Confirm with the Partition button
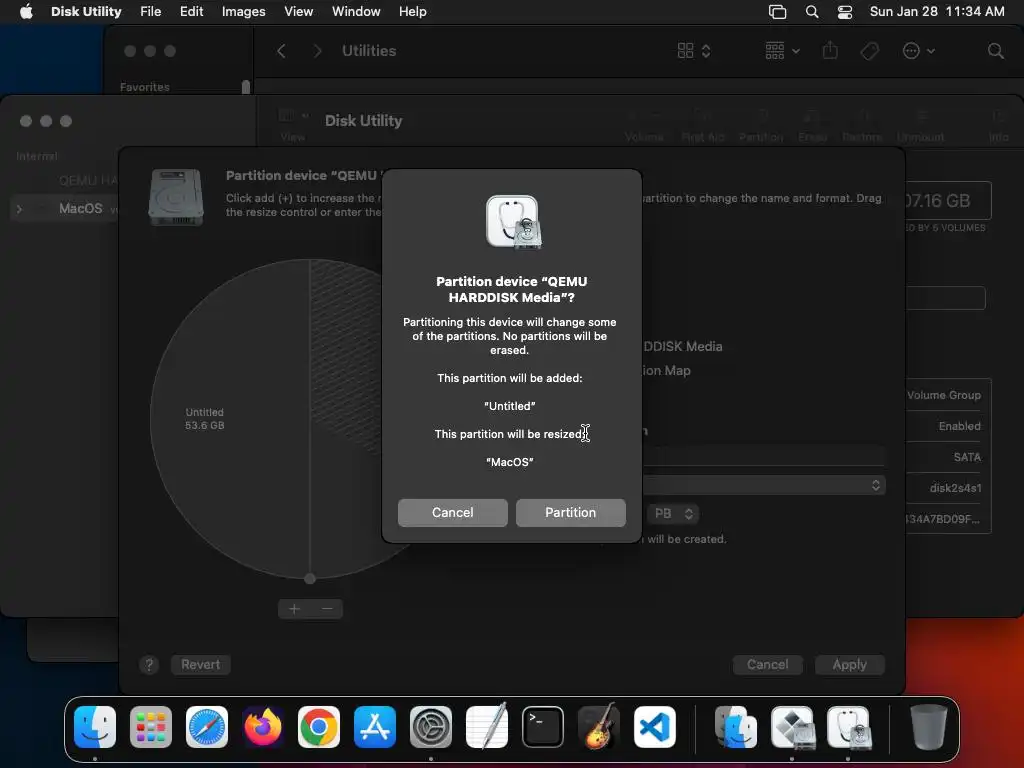This screenshot has width=1024, height=768. click(x=570, y=513)
